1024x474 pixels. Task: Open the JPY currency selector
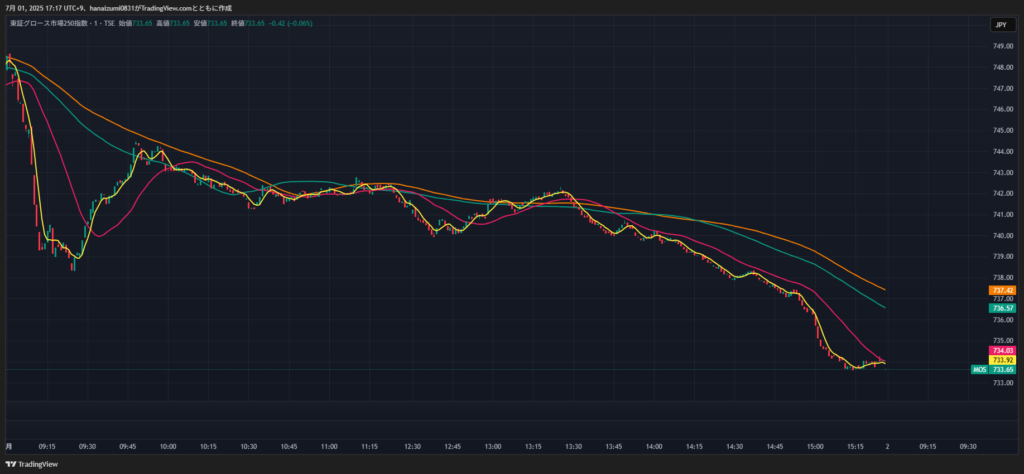pos(1000,25)
